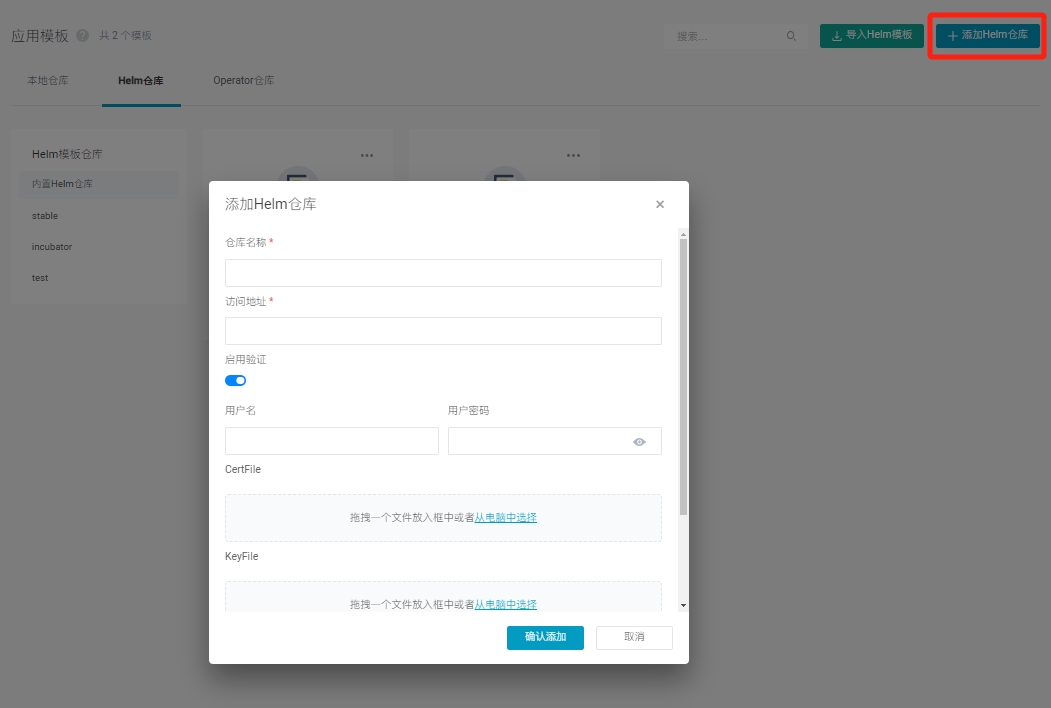Click 确认添加 button
Screen dimensions: 1051x708
[545, 637]
